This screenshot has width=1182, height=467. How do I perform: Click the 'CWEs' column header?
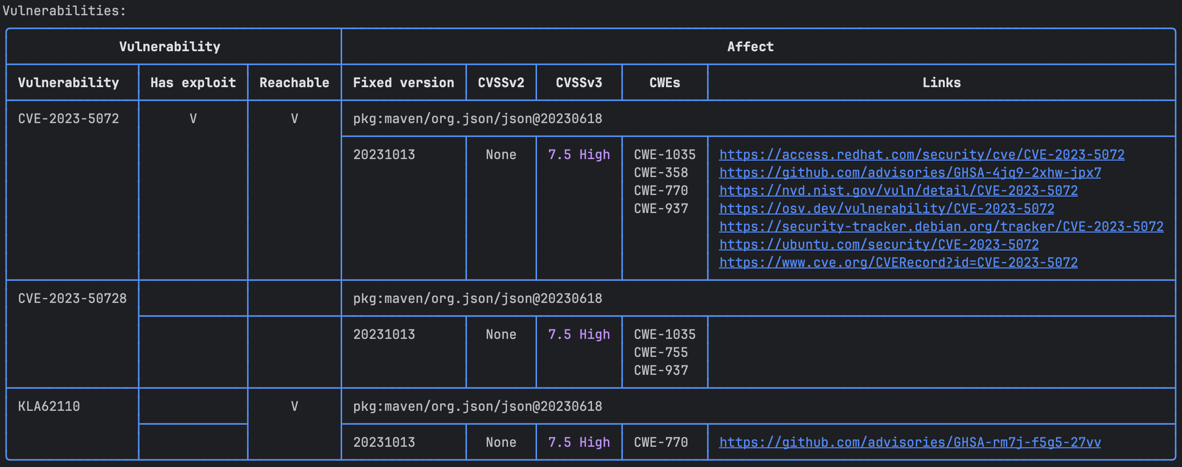coord(664,83)
